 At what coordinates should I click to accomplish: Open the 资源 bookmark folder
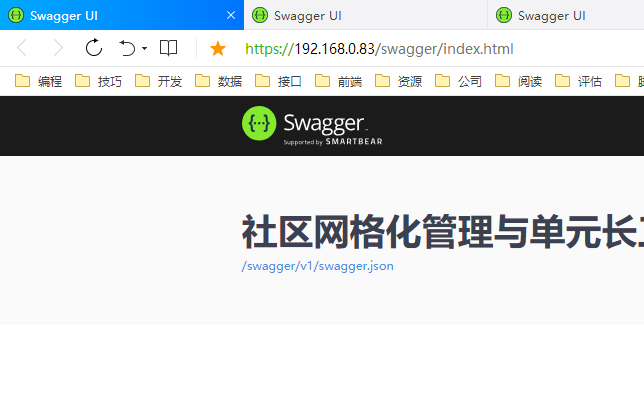[399, 81]
